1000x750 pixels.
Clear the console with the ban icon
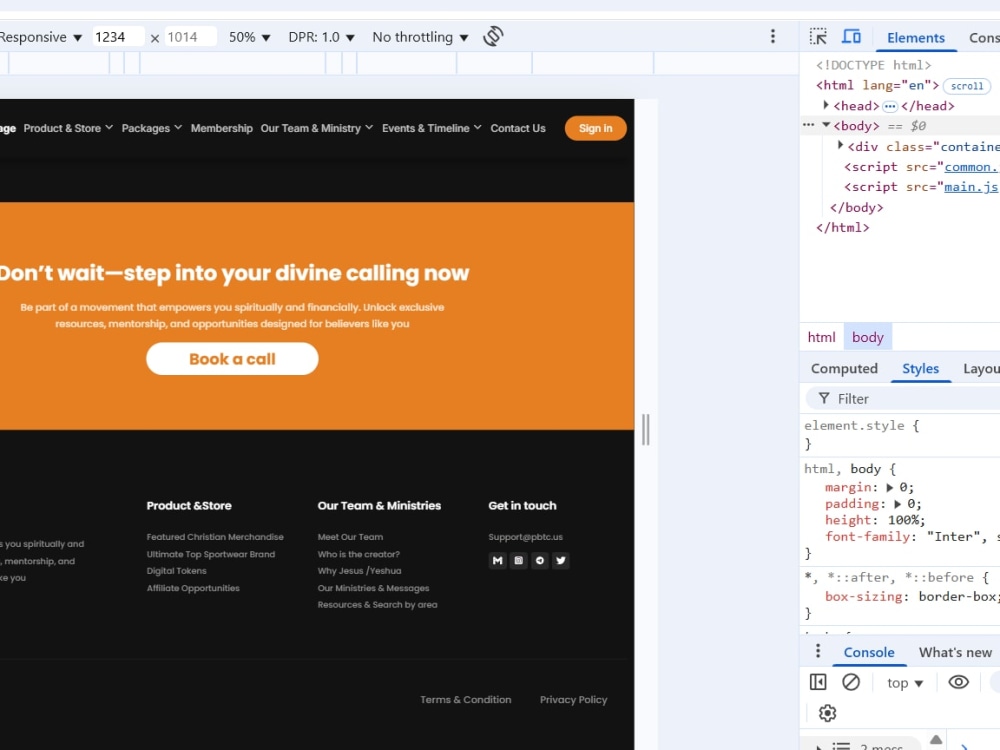click(x=851, y=682)
